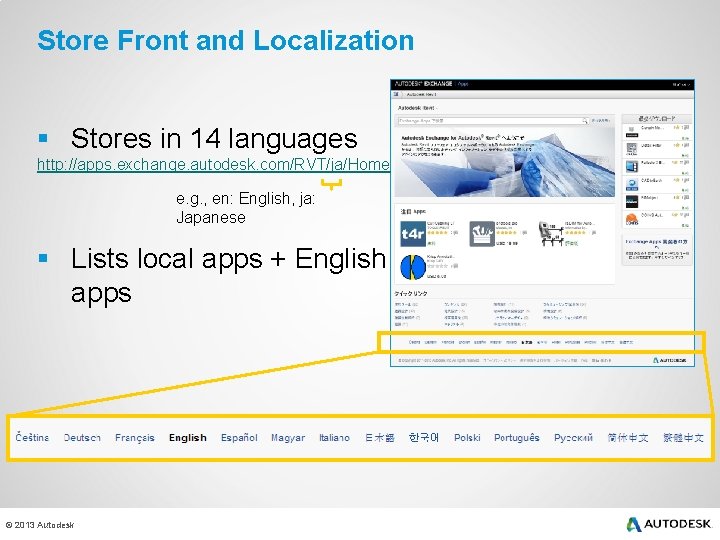Click the blue and yellow circle app icon
720x540 pixels.
(413, 267)
